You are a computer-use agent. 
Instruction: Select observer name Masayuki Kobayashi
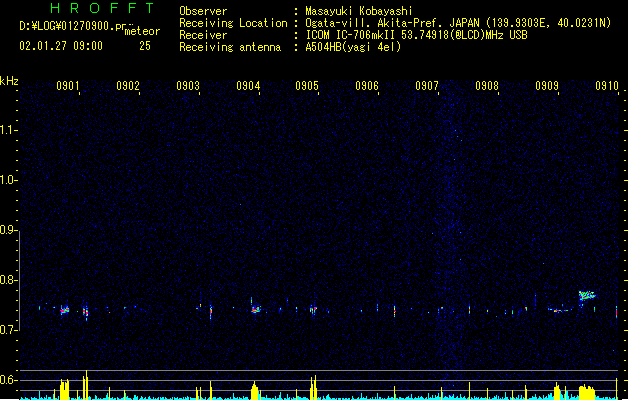[359, 11]
